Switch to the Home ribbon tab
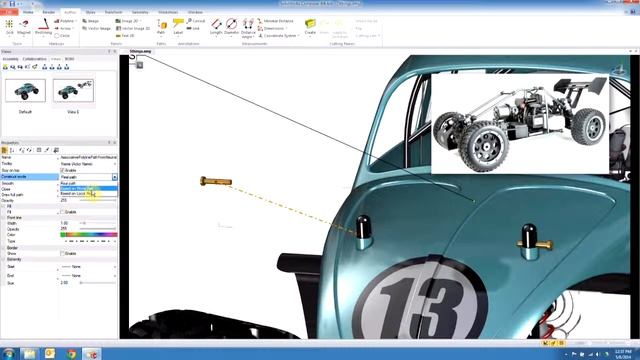 pos(28,12)
